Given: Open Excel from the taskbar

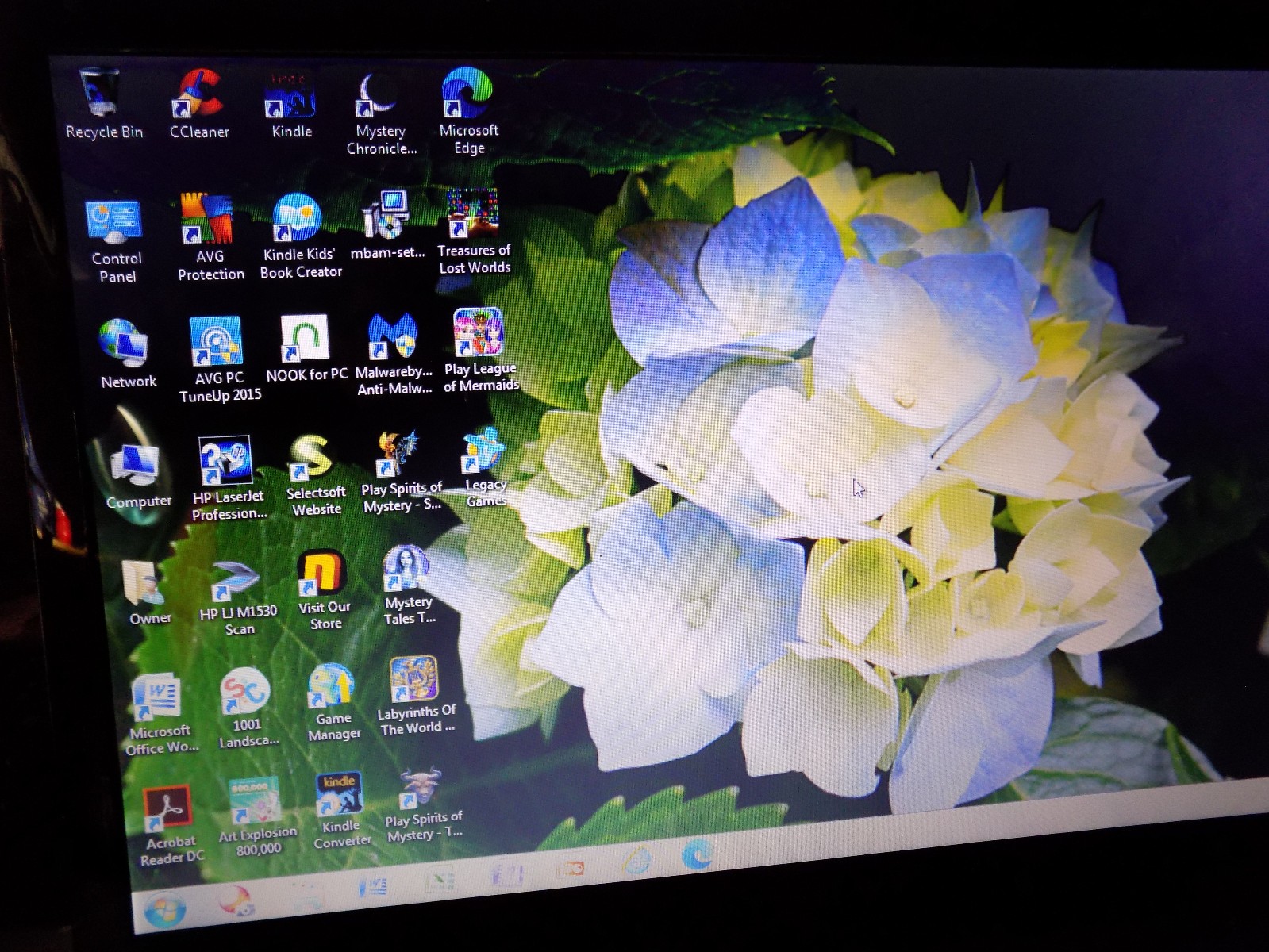Looking at the screenshot, I should [439, 881].
